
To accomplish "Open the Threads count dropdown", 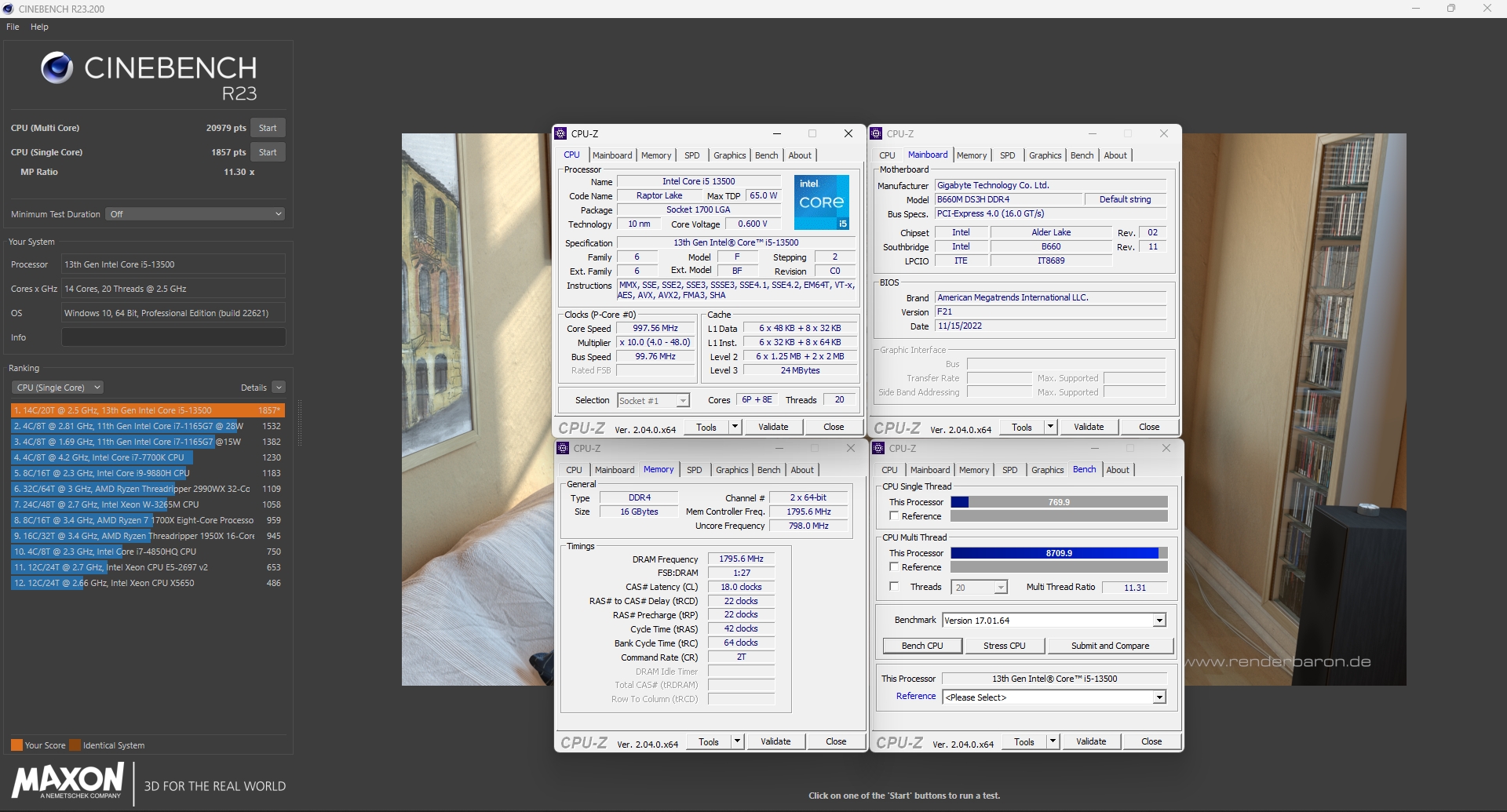I will (1001, 588).
